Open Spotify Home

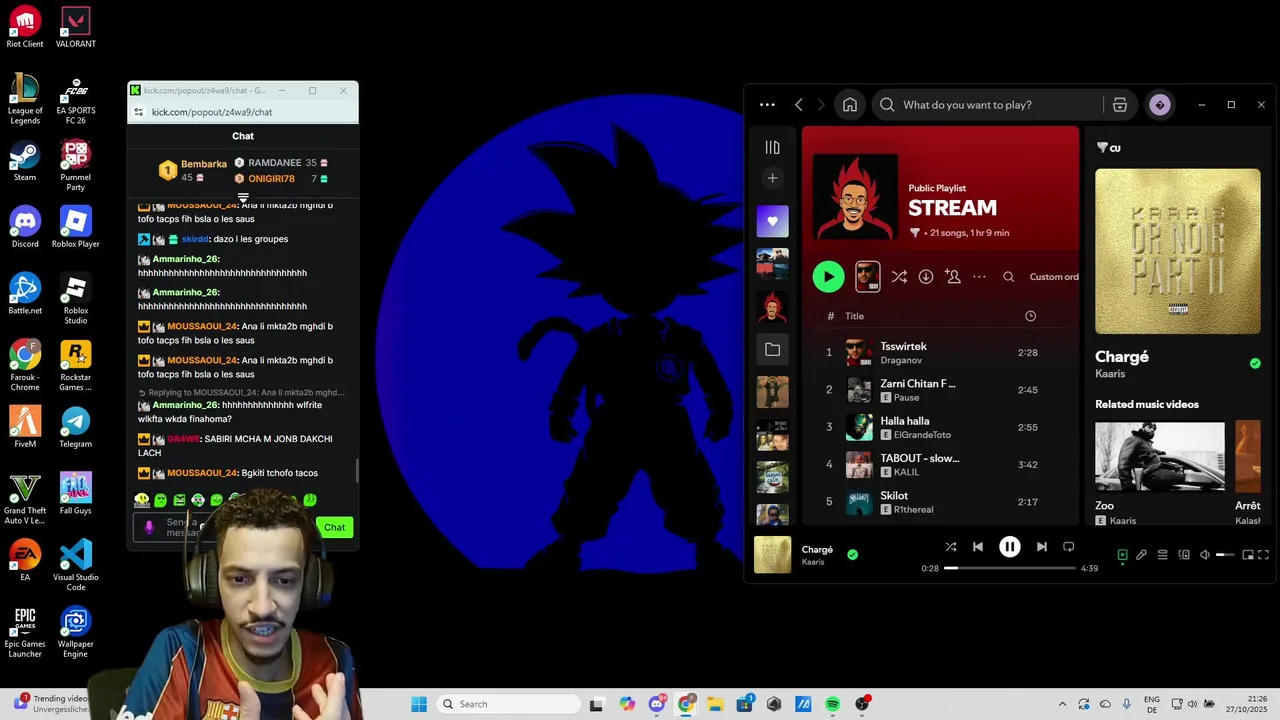pyautogui.click(x=850, y=105)
